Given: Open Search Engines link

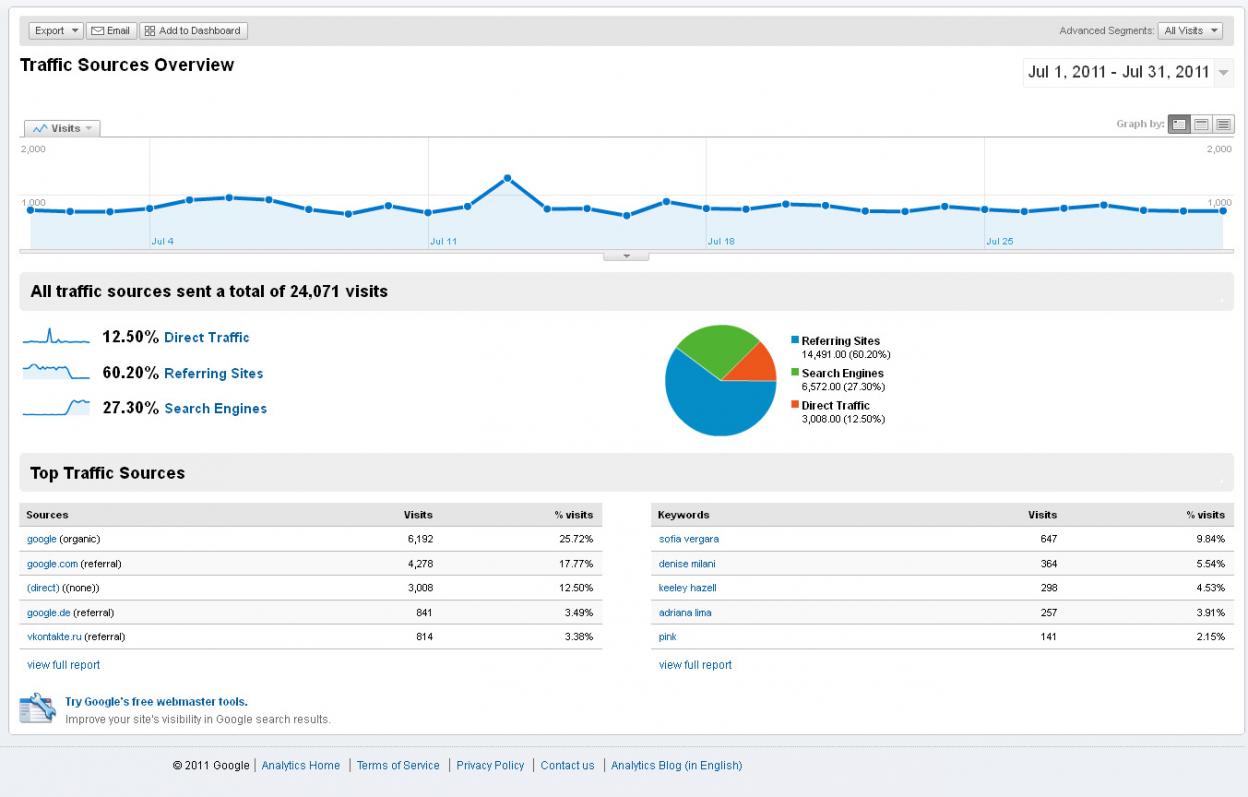Looking at the screenshot, I should [x=216, y=408].
